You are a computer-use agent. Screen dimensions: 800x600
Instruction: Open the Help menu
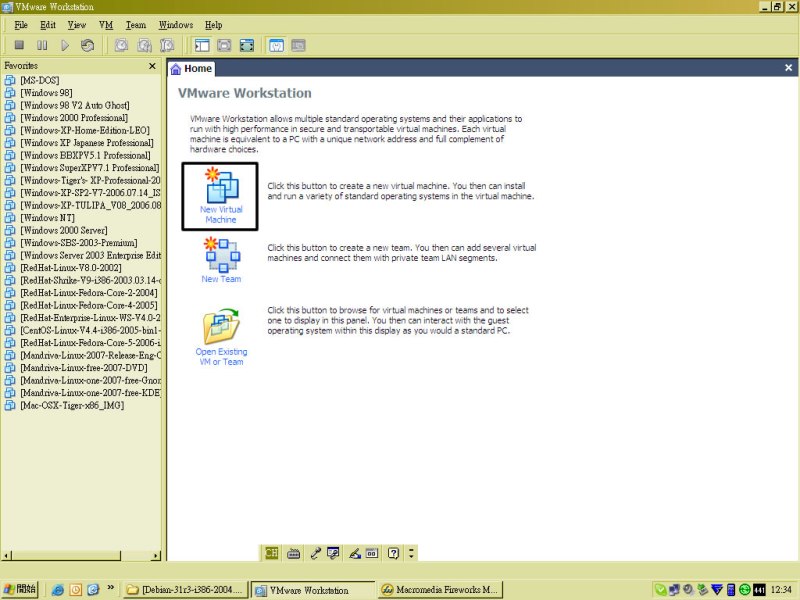(x=214, y=25)
